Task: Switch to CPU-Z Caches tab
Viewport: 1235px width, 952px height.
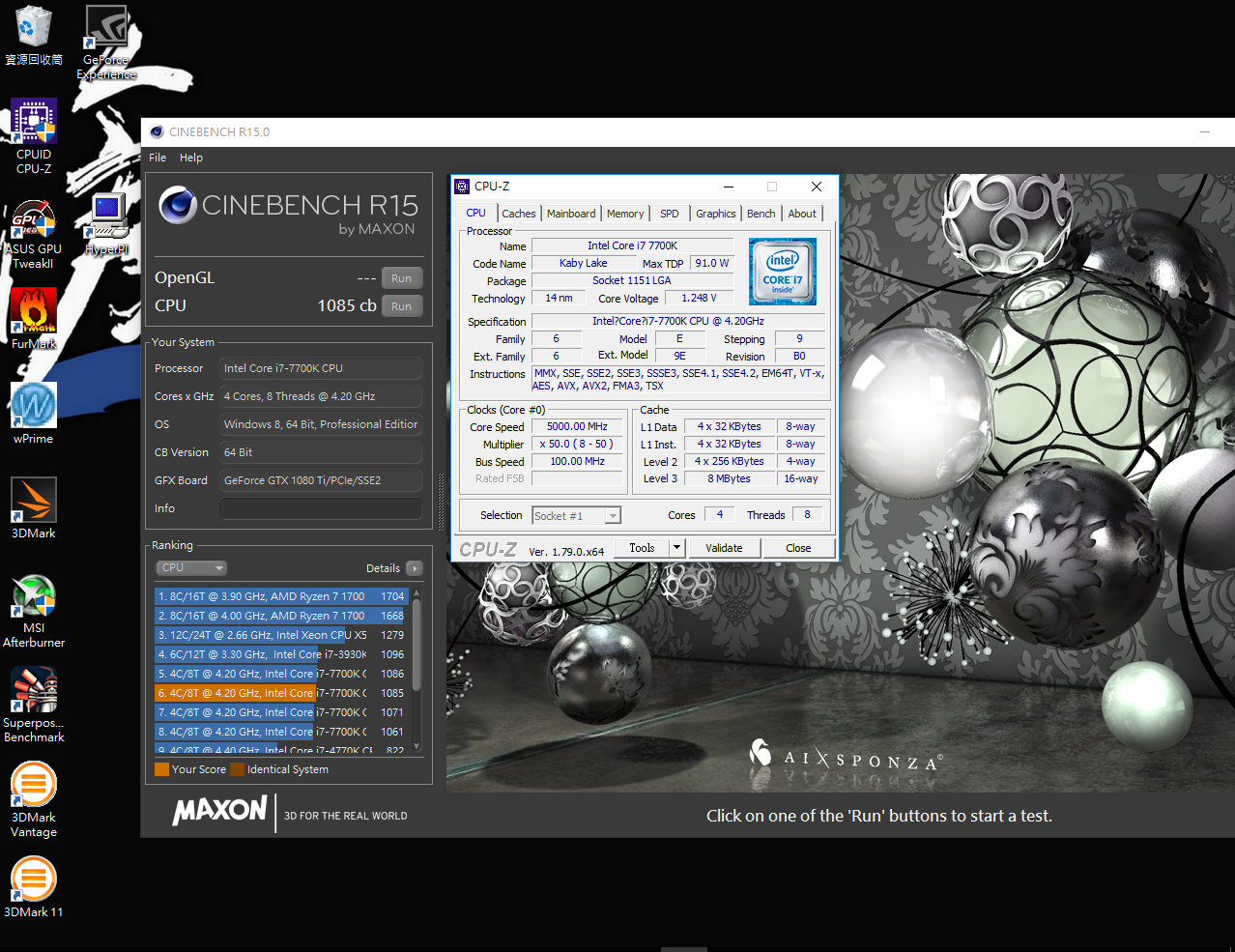Action: tap(519, 214)
